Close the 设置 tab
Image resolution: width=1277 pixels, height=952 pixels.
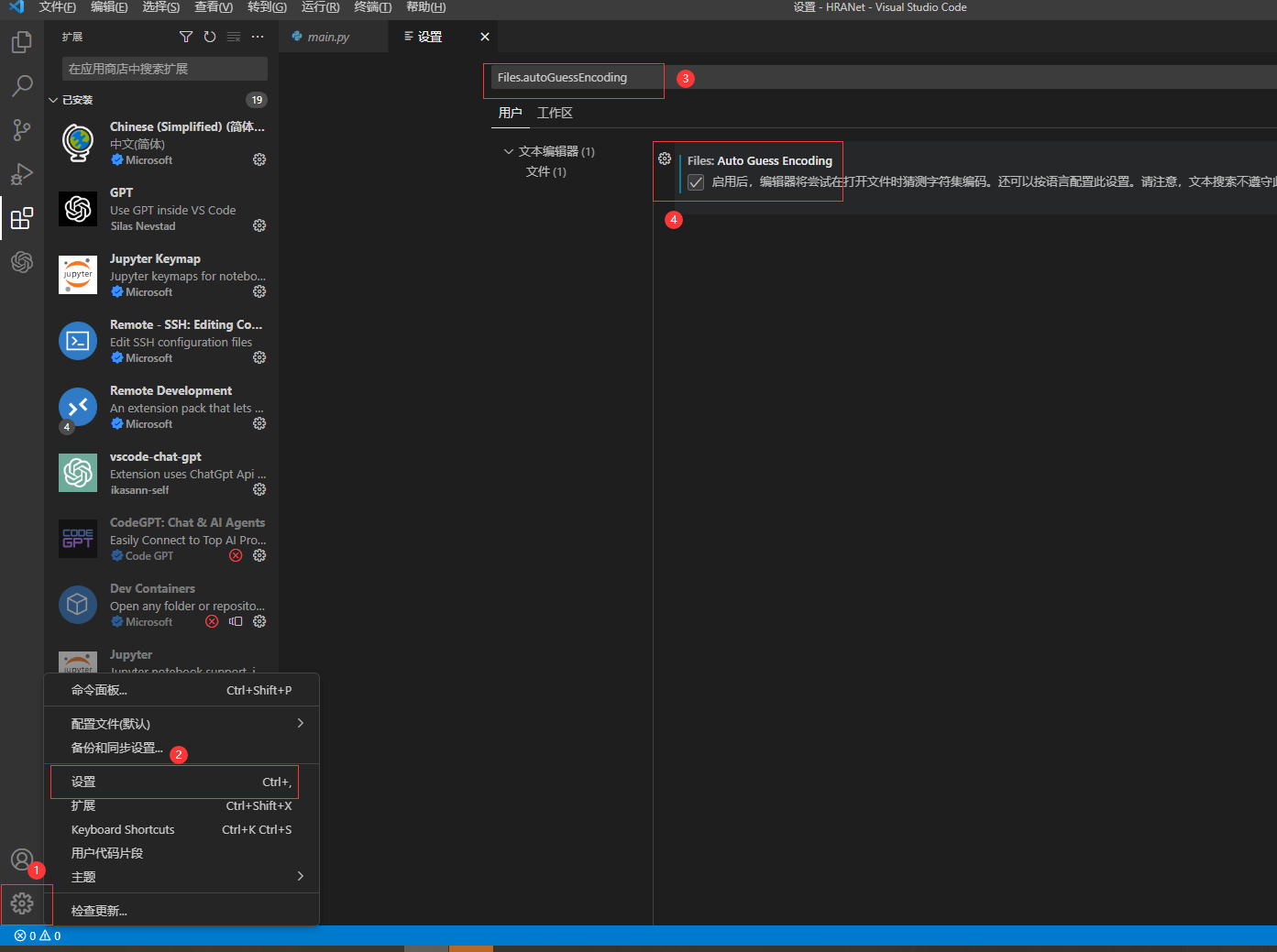(x=485, y=37)
